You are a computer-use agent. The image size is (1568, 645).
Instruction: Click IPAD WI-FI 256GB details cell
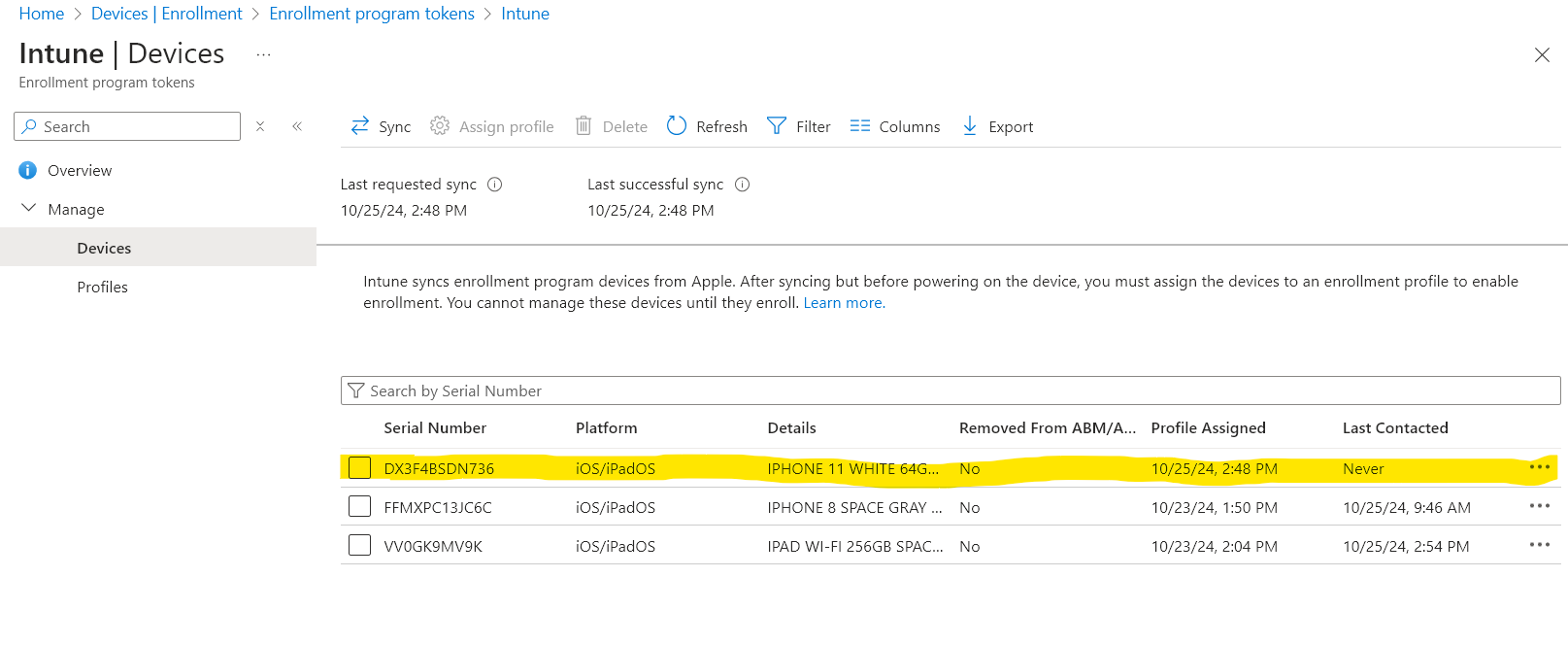(x=855, y=546)
